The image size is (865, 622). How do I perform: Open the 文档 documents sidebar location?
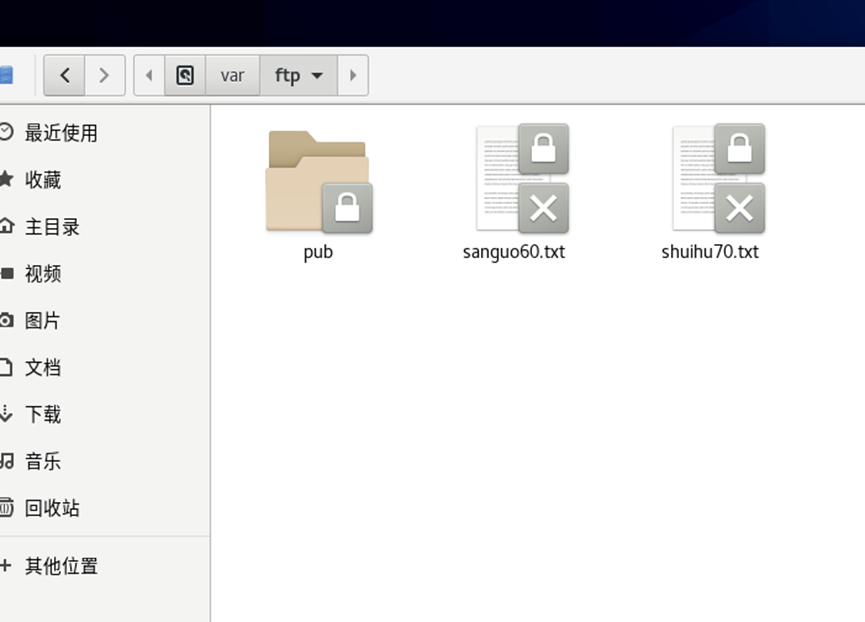point(105,367)
